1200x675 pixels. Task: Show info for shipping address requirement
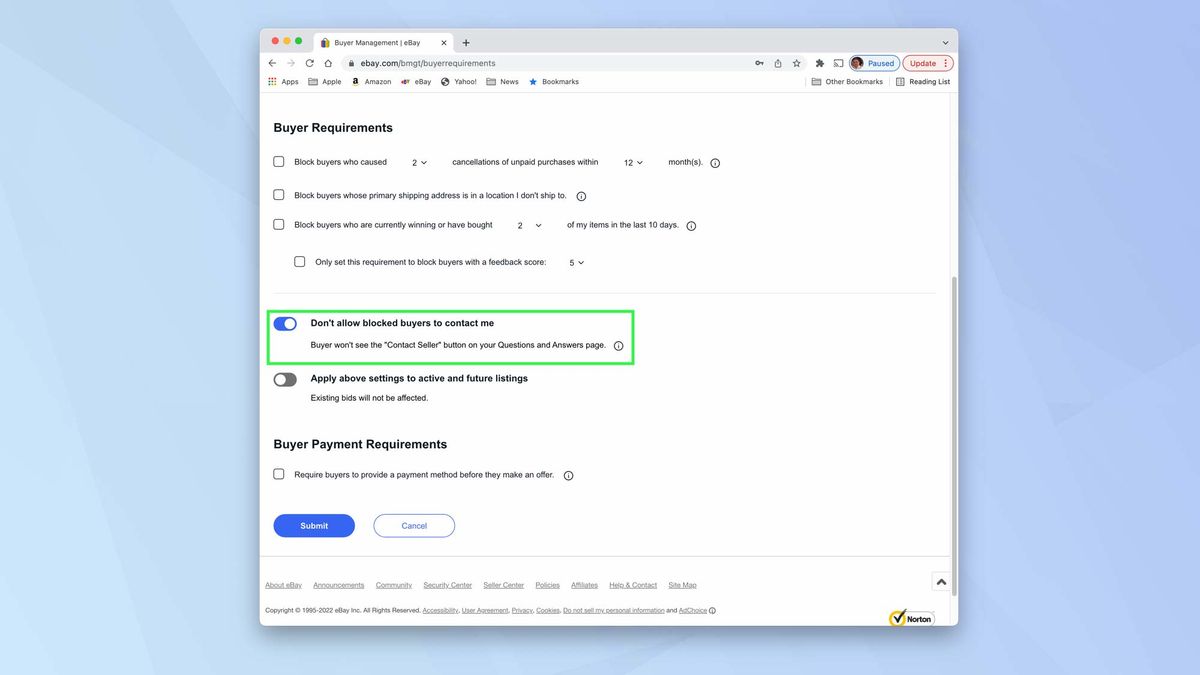[581, 196]
